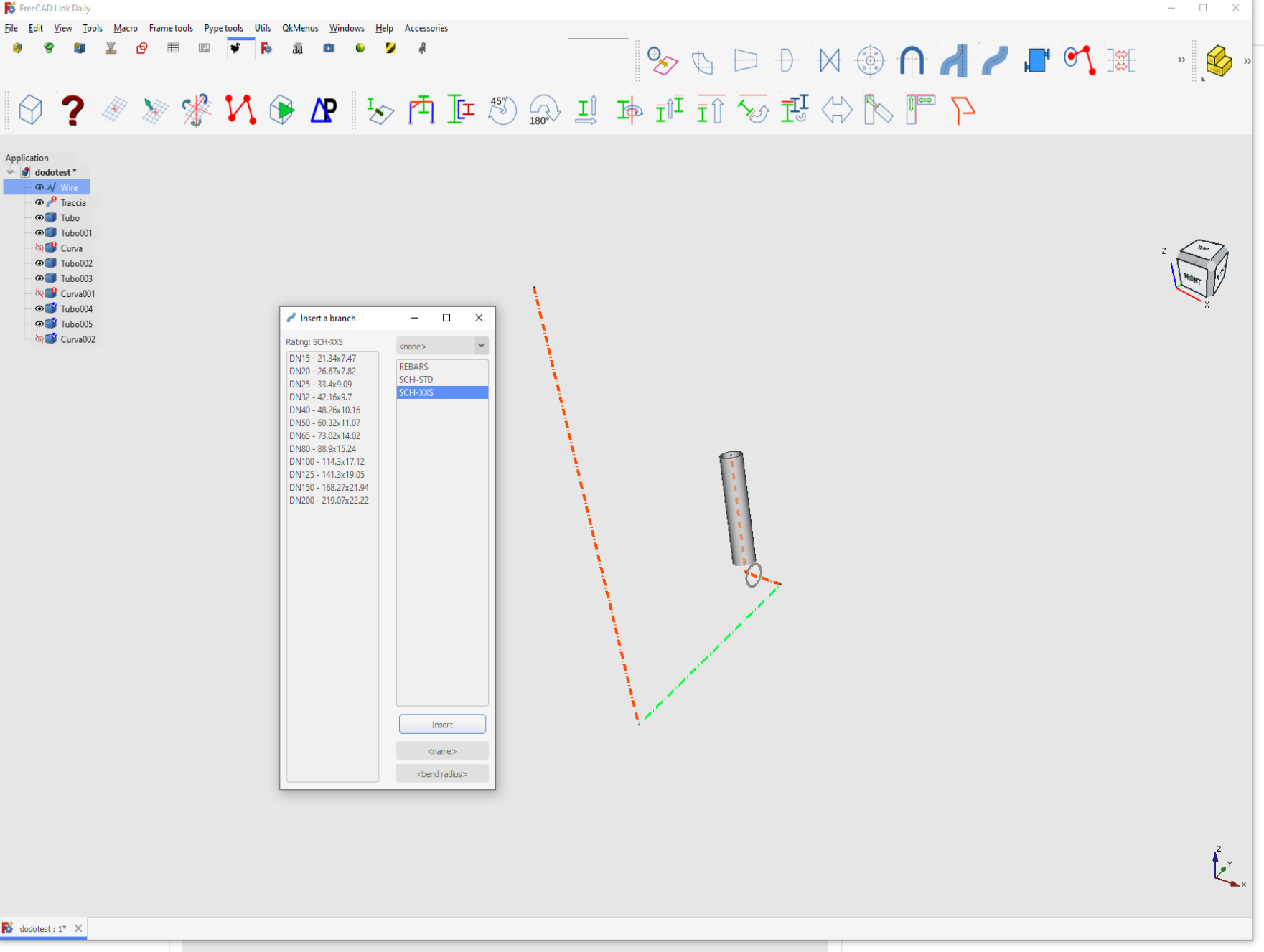
Task: Click the chair icon in top toolbar
Action: (x=422, y=48)
